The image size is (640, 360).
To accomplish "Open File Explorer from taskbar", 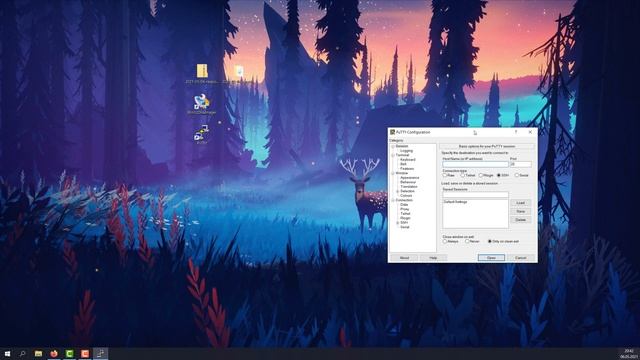I will pyautogui.click(x=38, y=353).
